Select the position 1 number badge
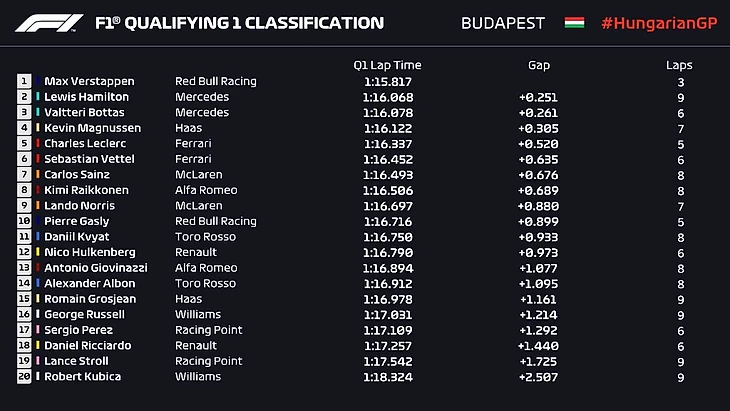Viewport: 730px width, 411px height. 24,81
